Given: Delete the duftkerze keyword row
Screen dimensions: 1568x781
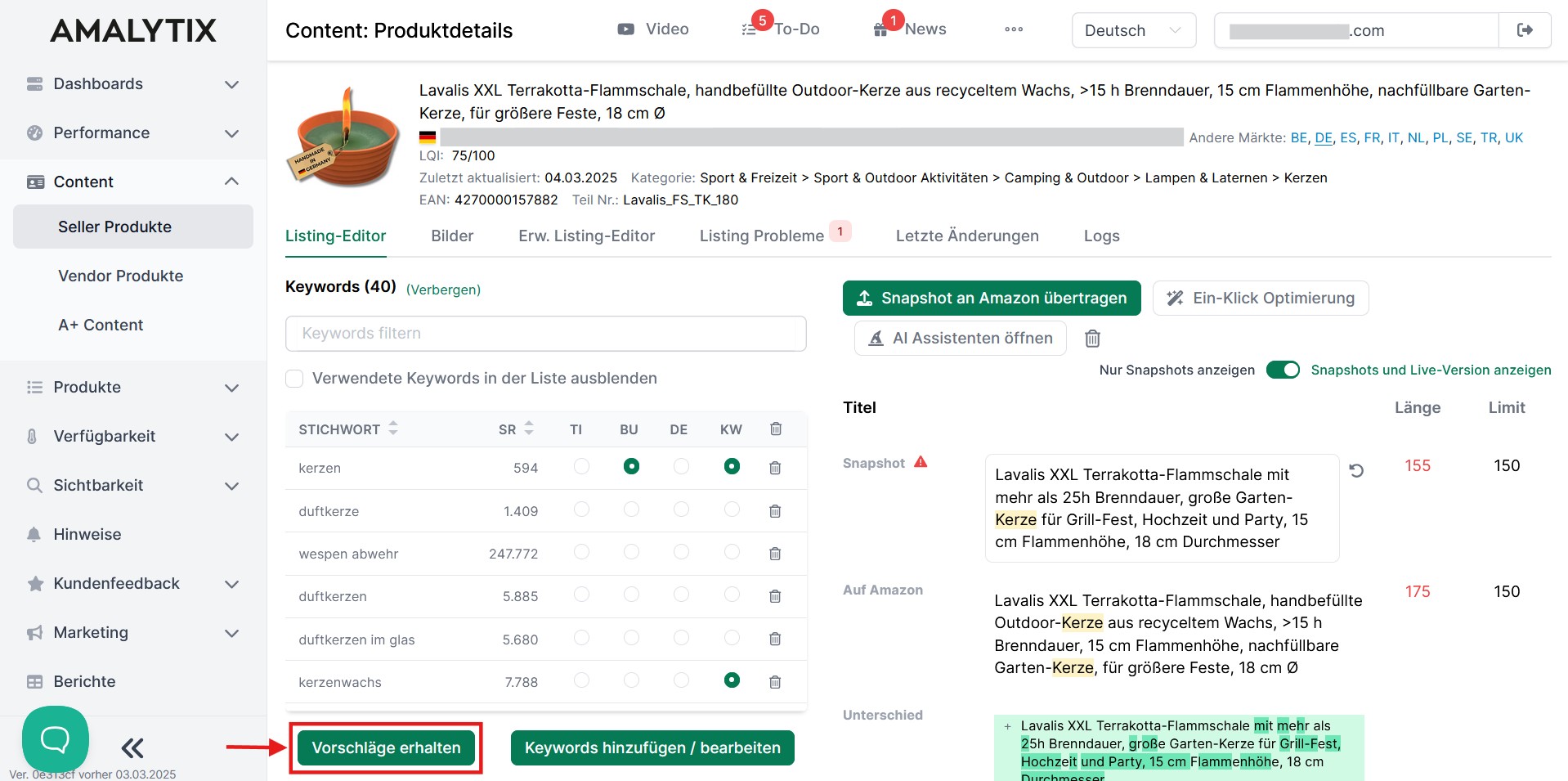Looking at the screenshot, I should [x=775, y=511].
